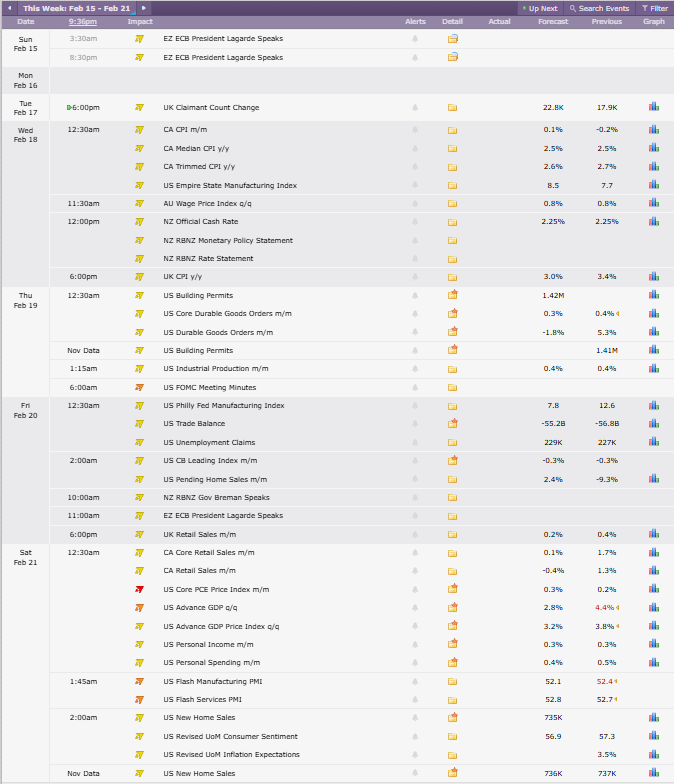This screenshot has height=784, width=674.
Task: Select the Impact column header
Action: coord(140,22)
